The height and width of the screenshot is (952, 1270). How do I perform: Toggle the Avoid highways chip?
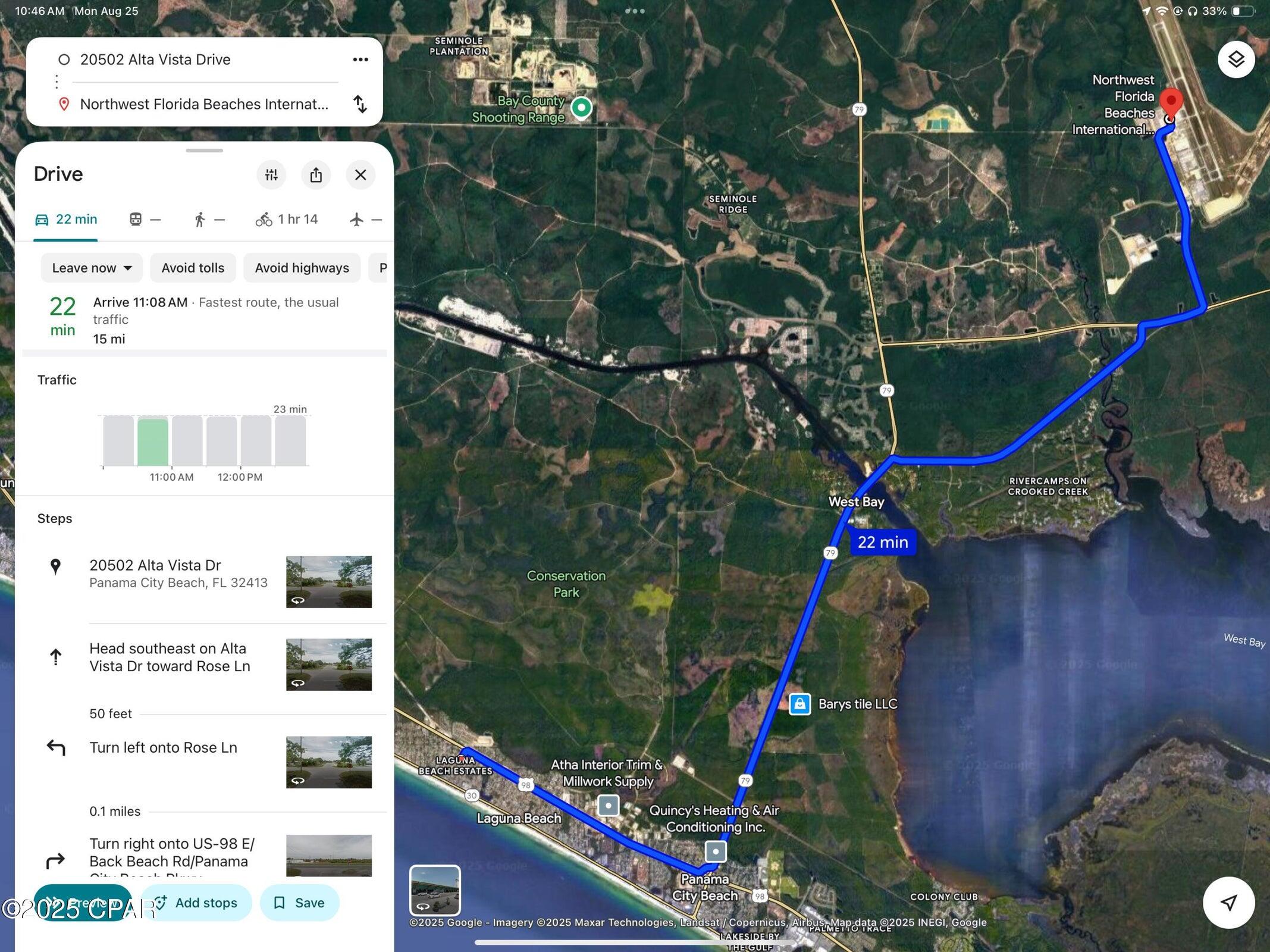pos(302,268)
